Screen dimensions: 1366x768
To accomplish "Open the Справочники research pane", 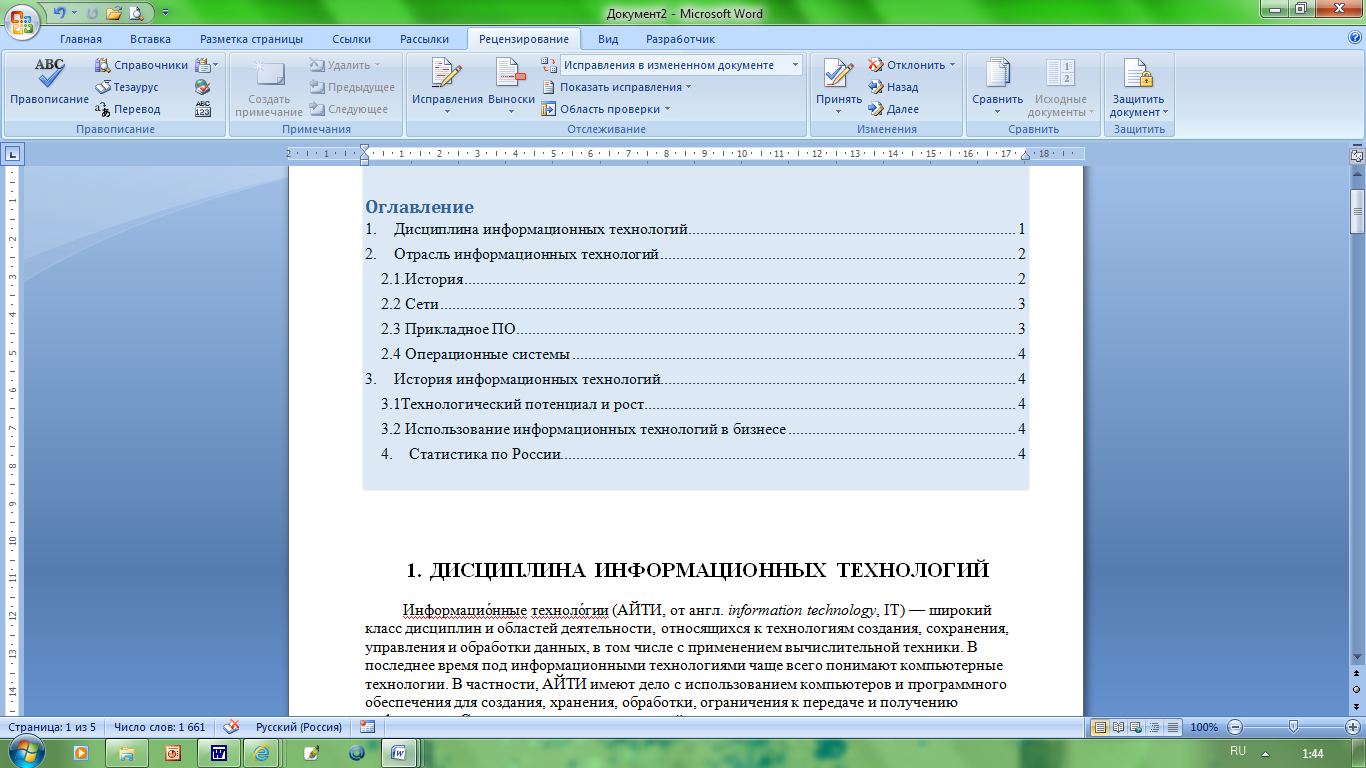I will (x=141, y=65).
